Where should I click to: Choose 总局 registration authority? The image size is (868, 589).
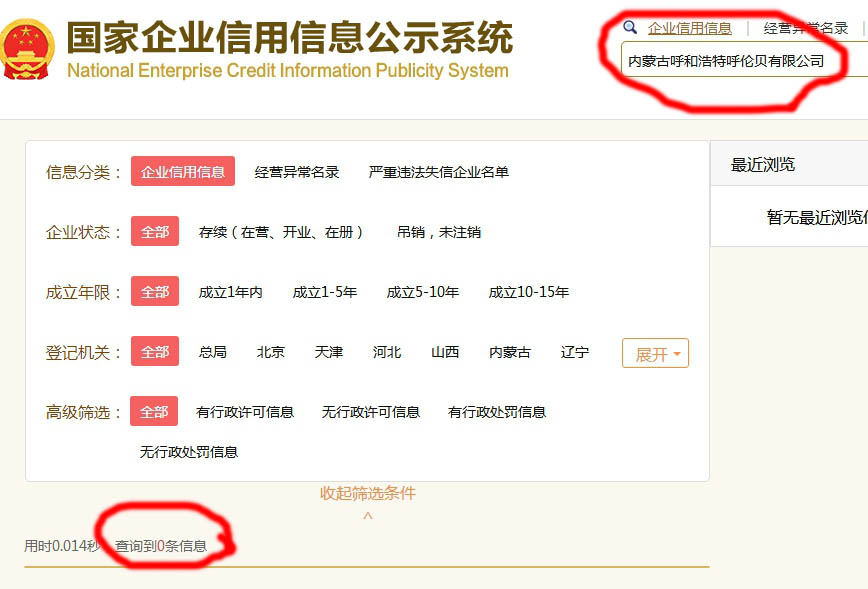click(x=213, y=351)
